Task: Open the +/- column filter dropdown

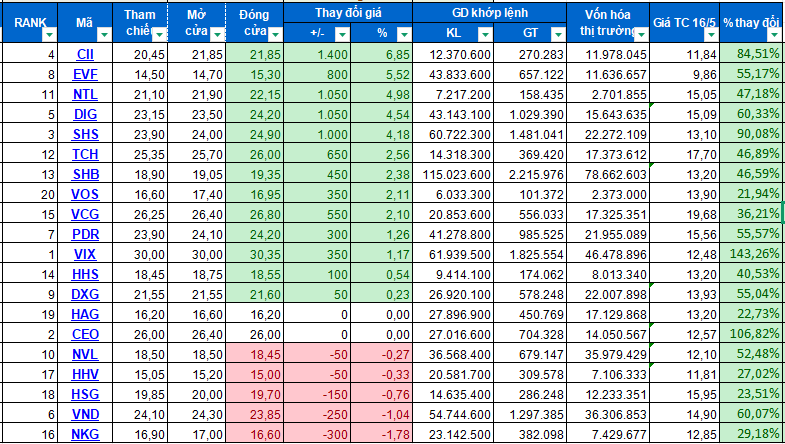Action: (x=342, y=35)
